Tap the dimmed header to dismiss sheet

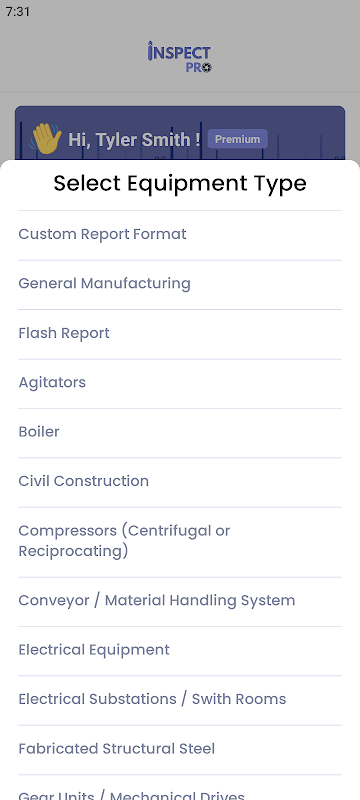(x=180, y=56)
